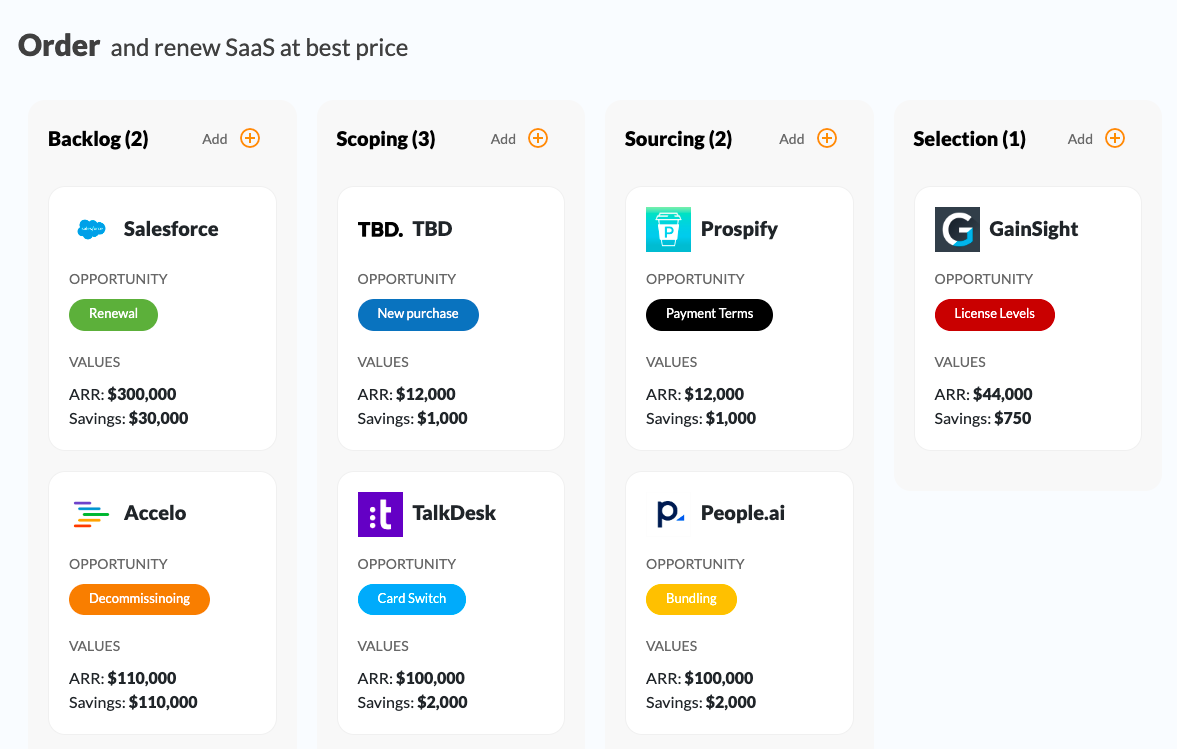Click the Add link in the Selection column
This screenshot has height=749, width=1177.
[x=1080, y=138]
